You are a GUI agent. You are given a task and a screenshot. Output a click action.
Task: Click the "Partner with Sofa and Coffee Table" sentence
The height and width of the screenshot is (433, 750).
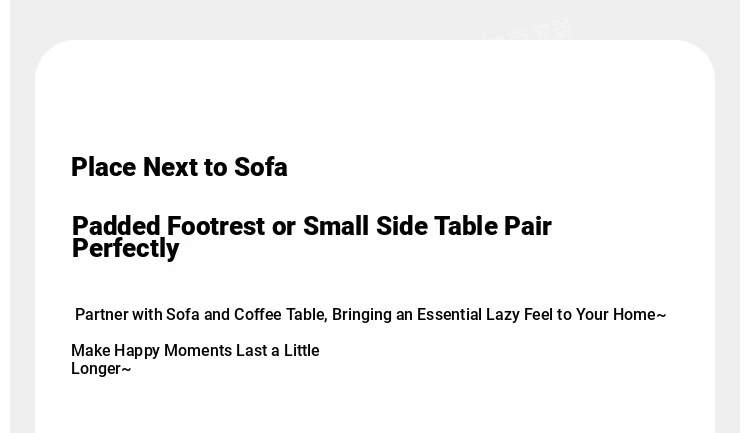(x=370, y=314)
